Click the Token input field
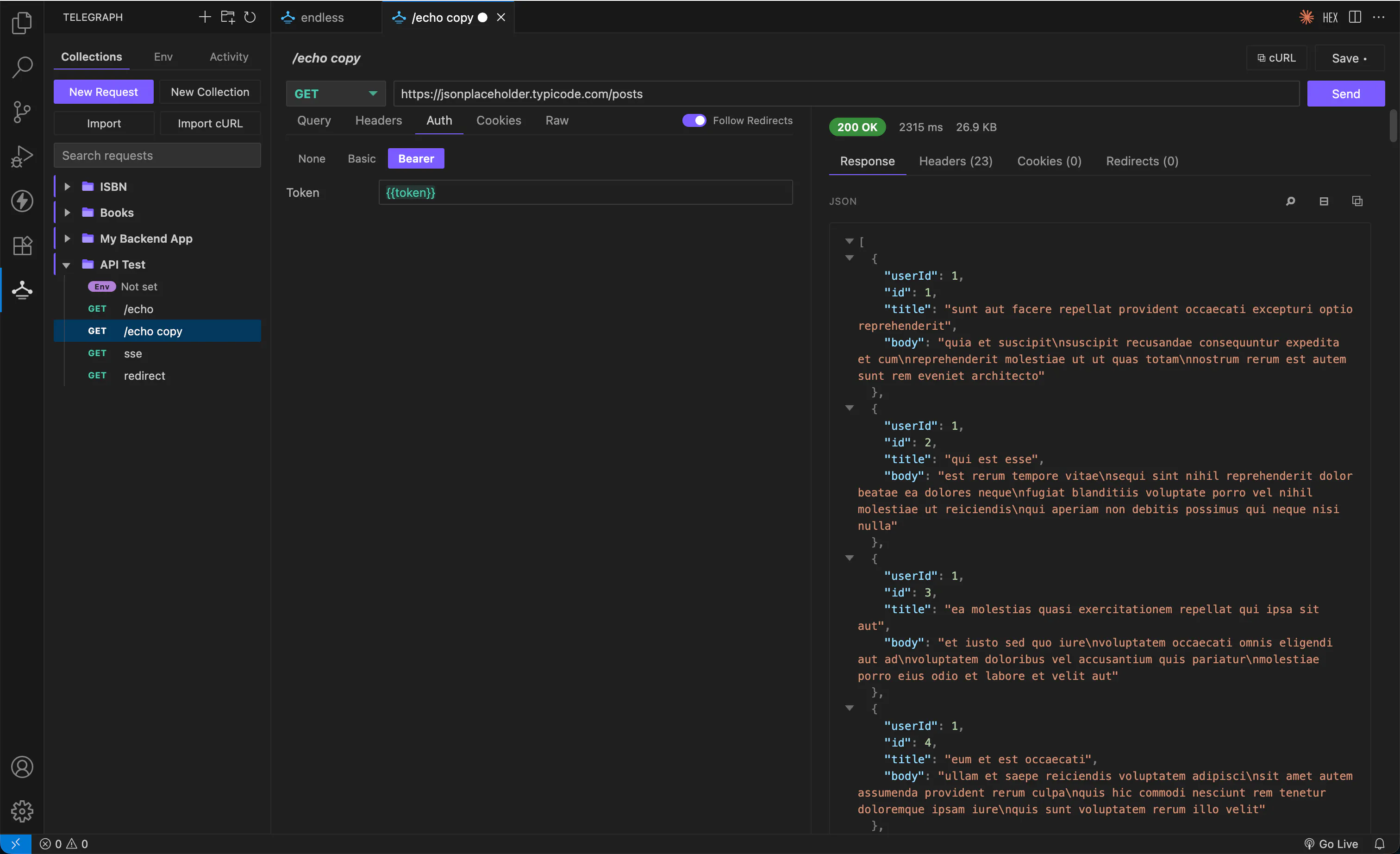 tap(585, 193)
